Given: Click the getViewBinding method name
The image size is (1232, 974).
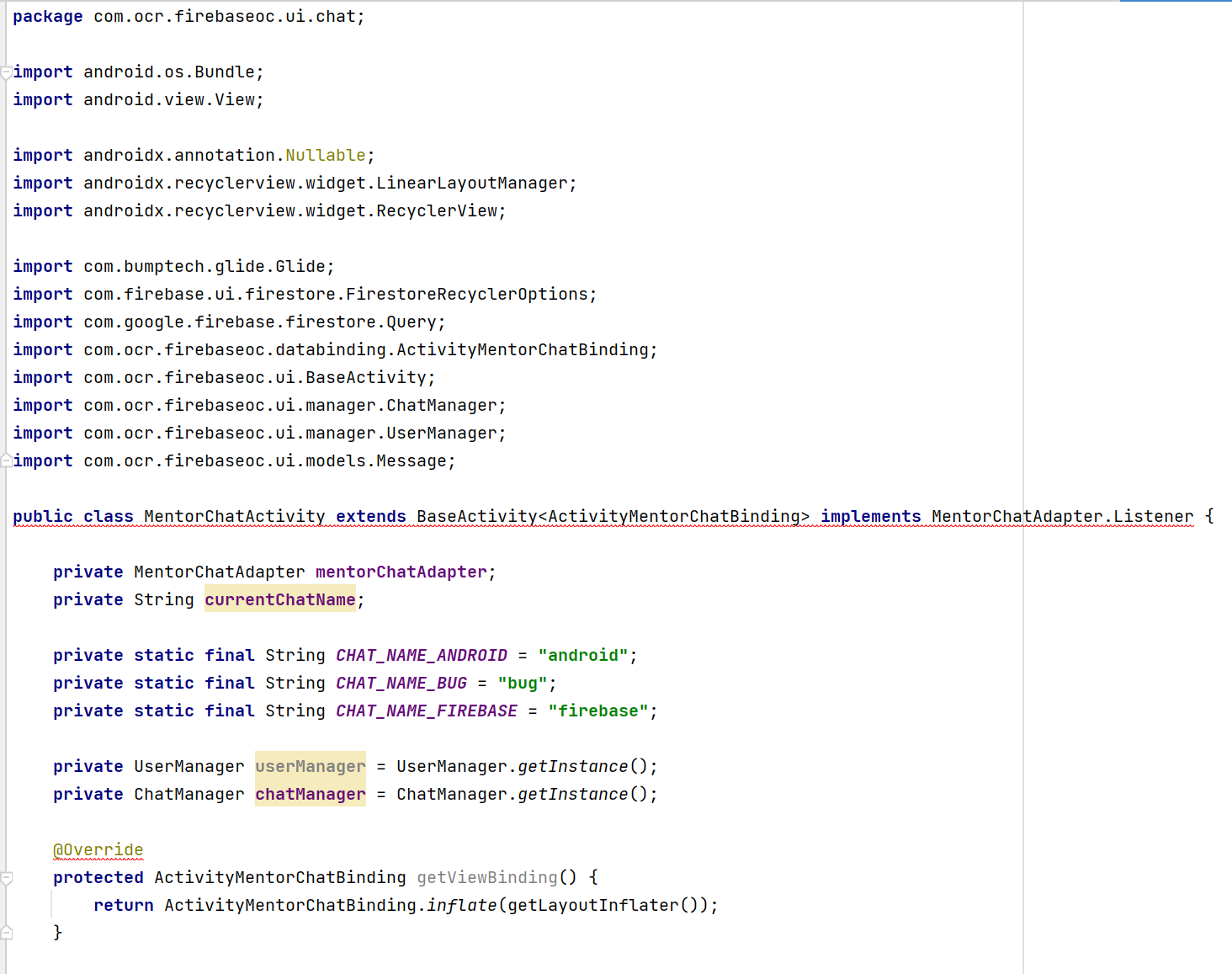Looking at the screenshot, I should [x=487, y=878].
